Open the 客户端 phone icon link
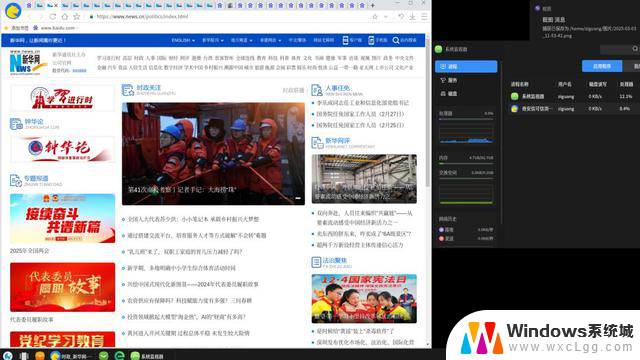The height and width of the screenshot is (360, 640). tap(352, 40)
